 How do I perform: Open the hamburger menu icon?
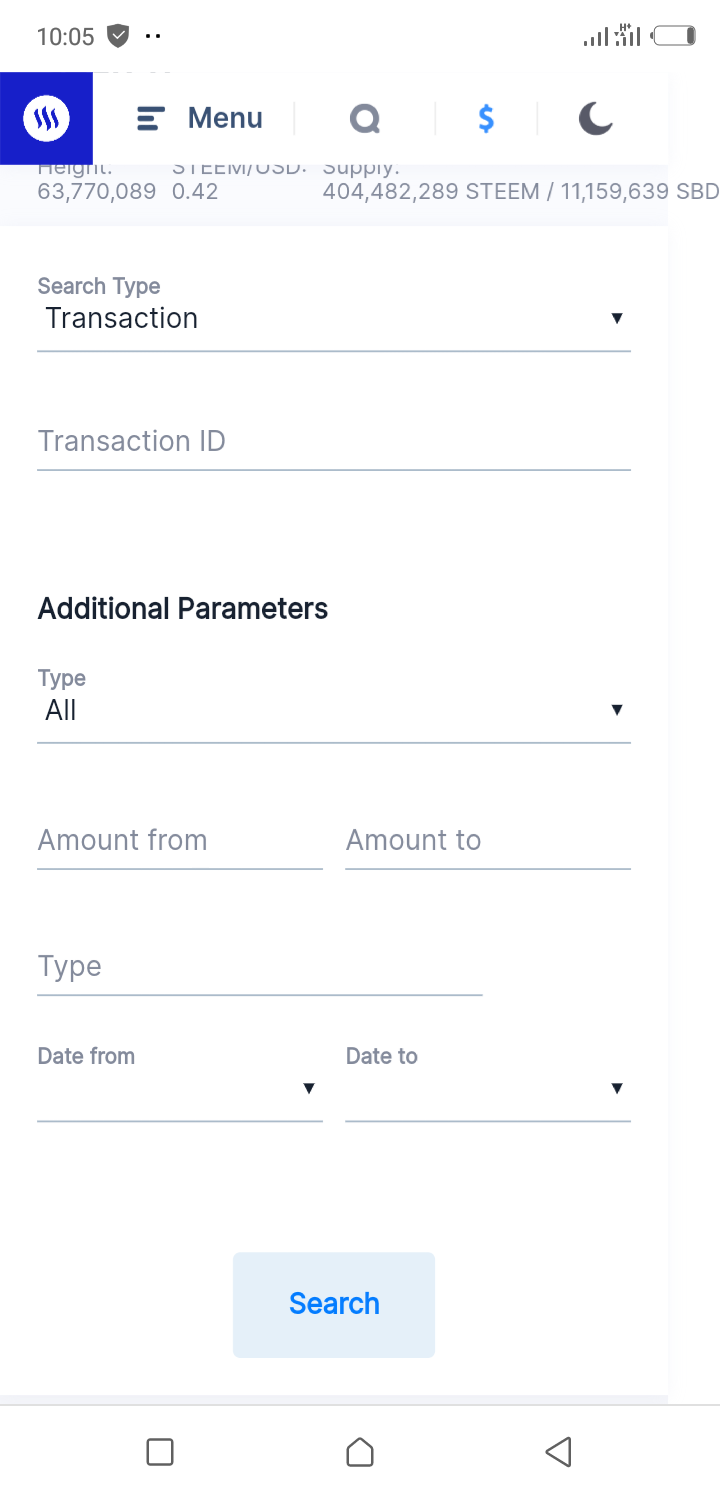(x=150, y=119)
